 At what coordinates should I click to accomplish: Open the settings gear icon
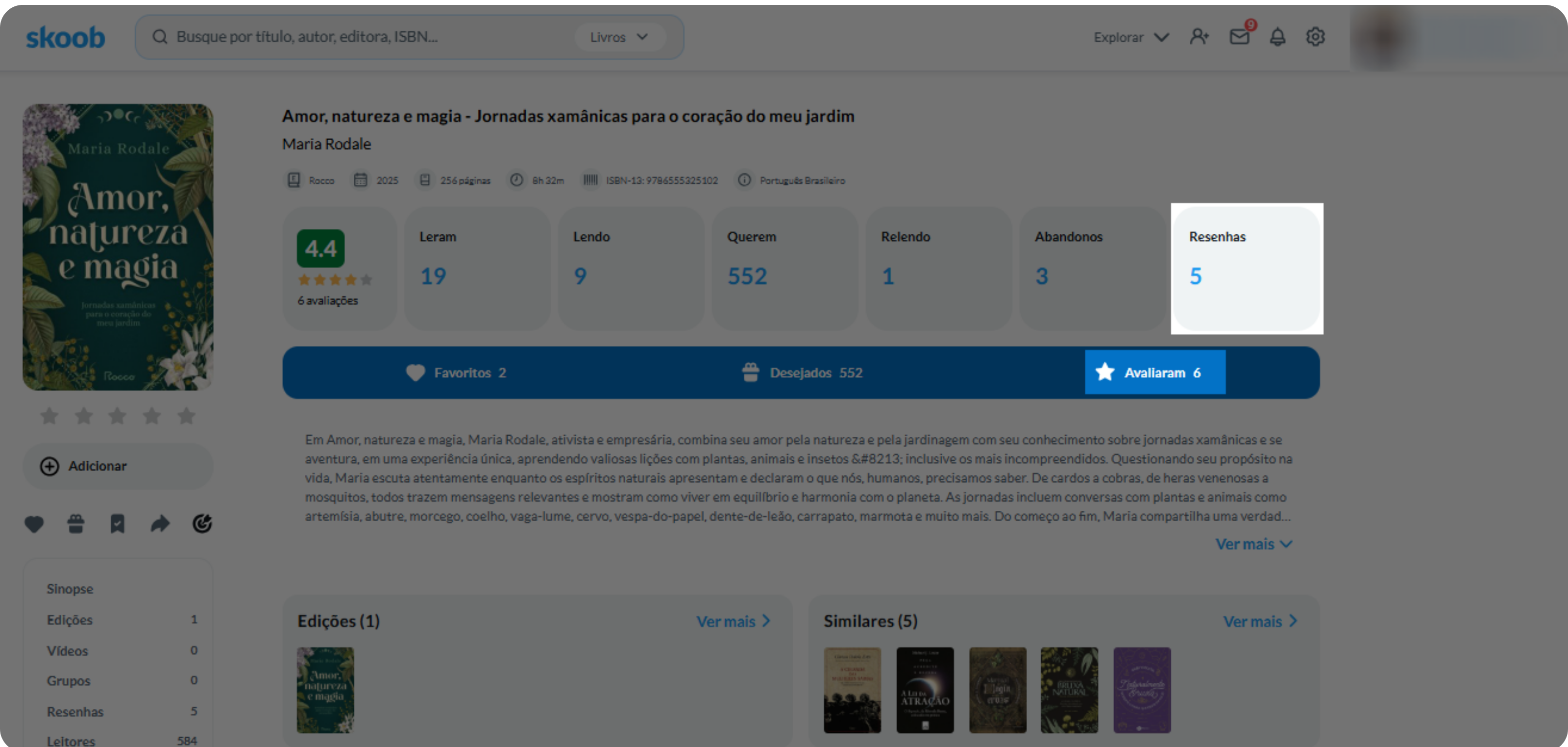[1315, 37]
